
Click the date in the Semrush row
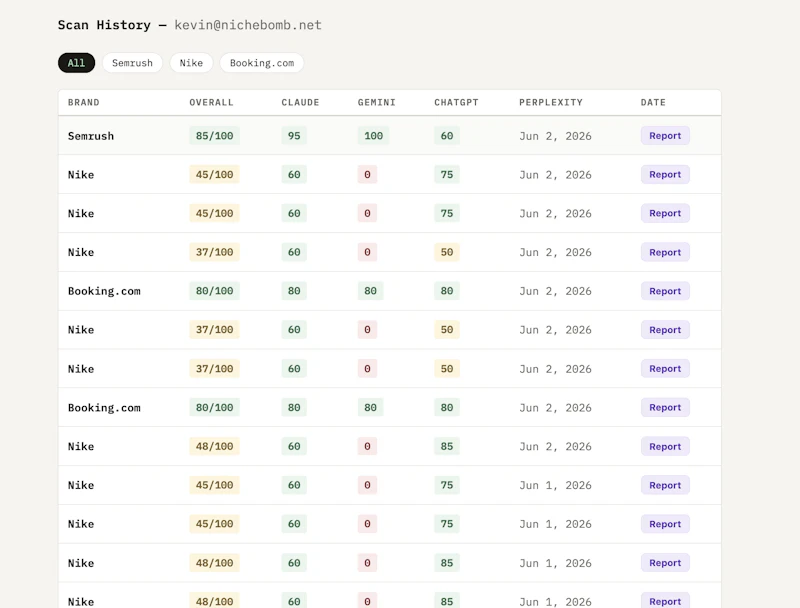pos(555,136)
